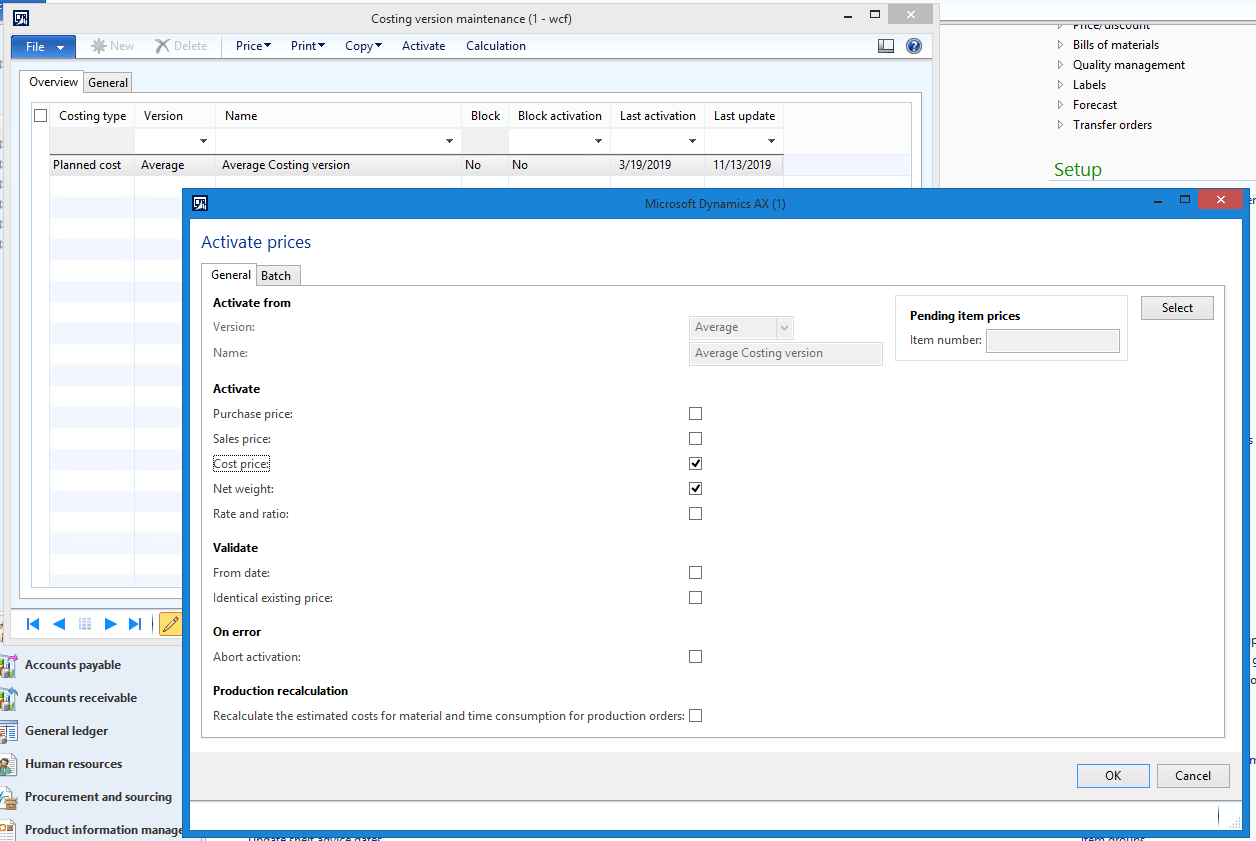
Task: Open General ledger module icon
Action: 8,731
